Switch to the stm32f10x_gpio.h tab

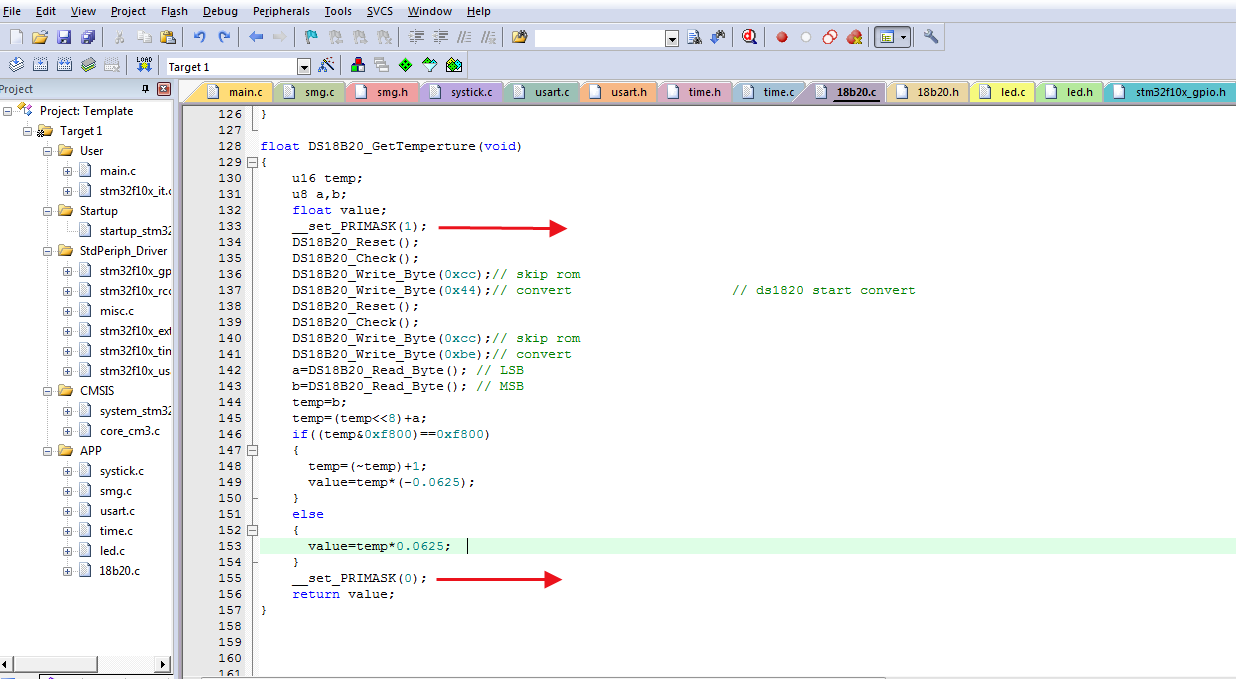[1170, 92]
